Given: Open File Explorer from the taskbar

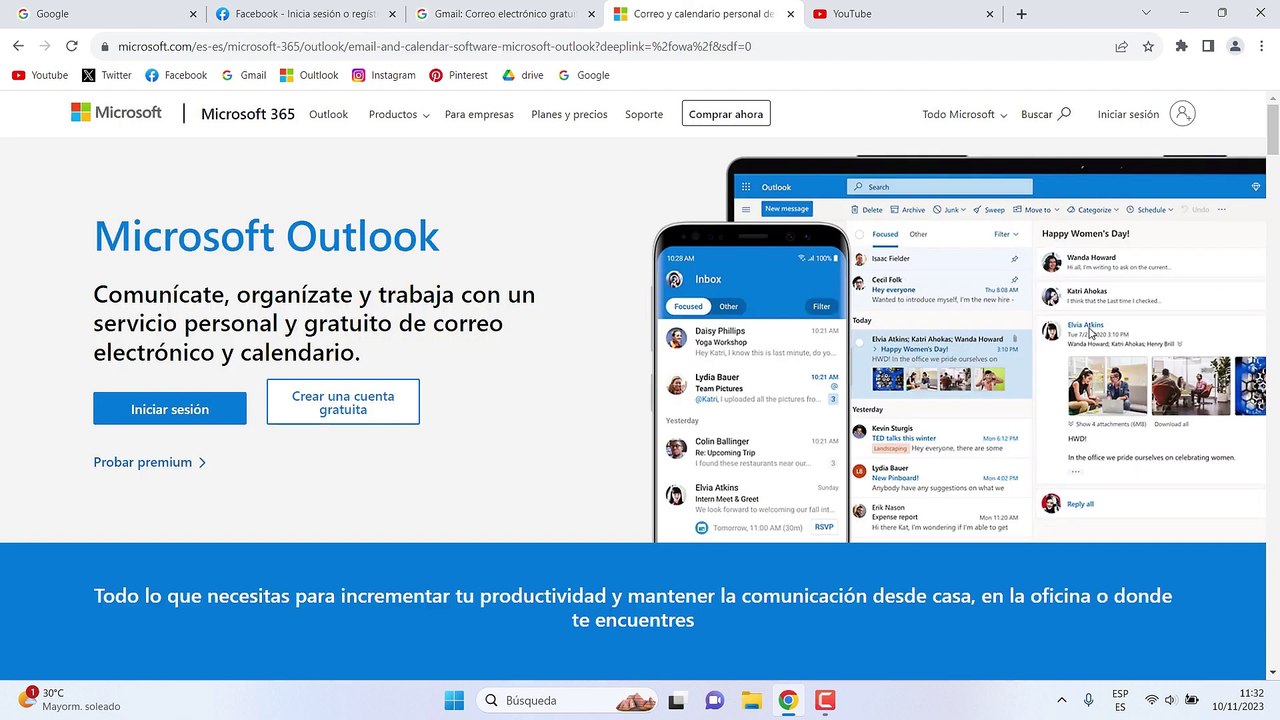Looking at the screenshot, I should coord(751,700).
